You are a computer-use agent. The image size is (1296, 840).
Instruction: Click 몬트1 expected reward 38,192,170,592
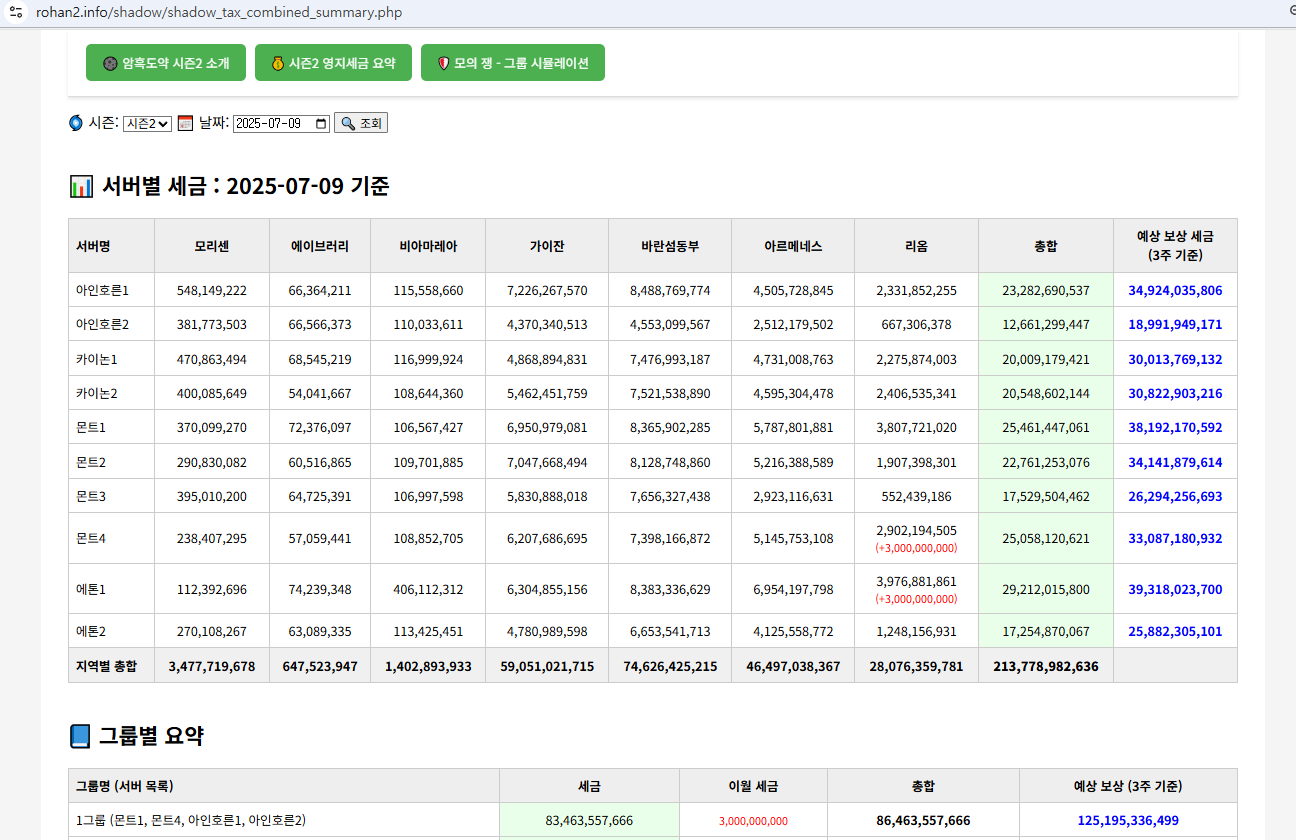point(1175,428)
